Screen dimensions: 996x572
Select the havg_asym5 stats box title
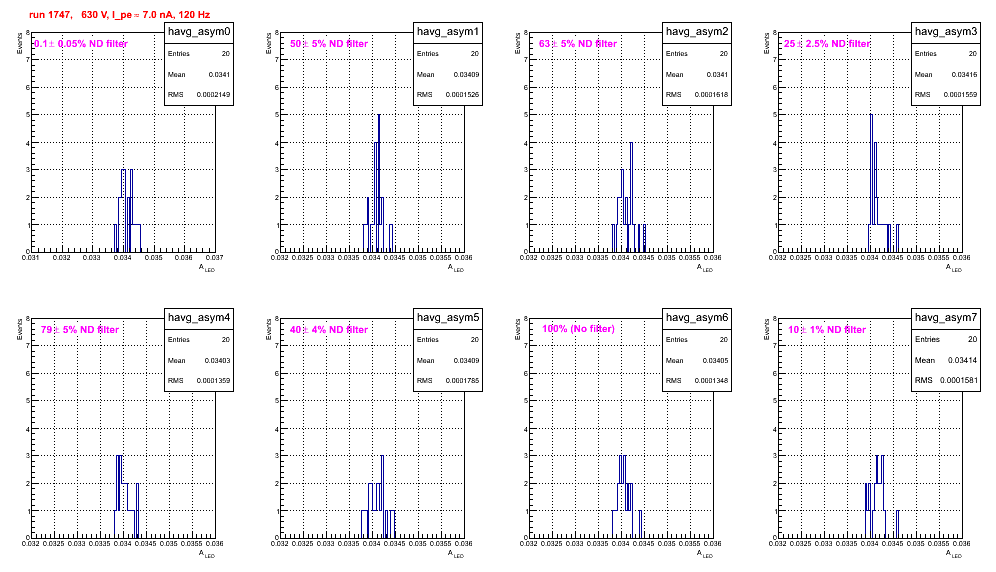coord(448,318)
